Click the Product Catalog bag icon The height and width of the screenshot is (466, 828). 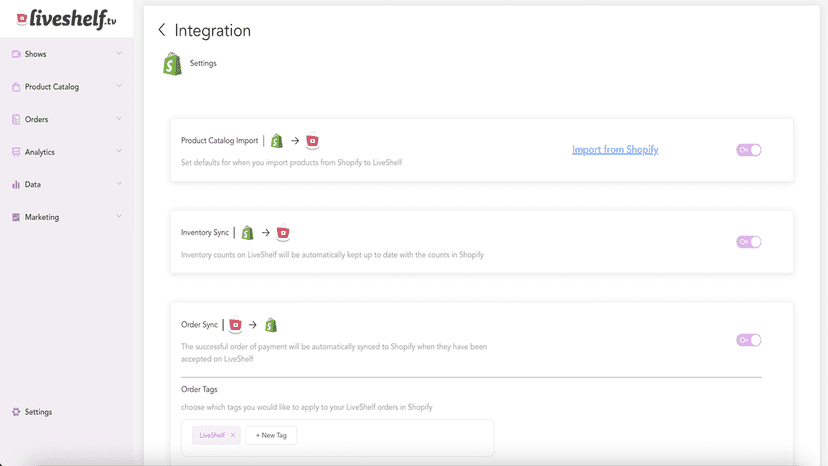coord(16,87)
